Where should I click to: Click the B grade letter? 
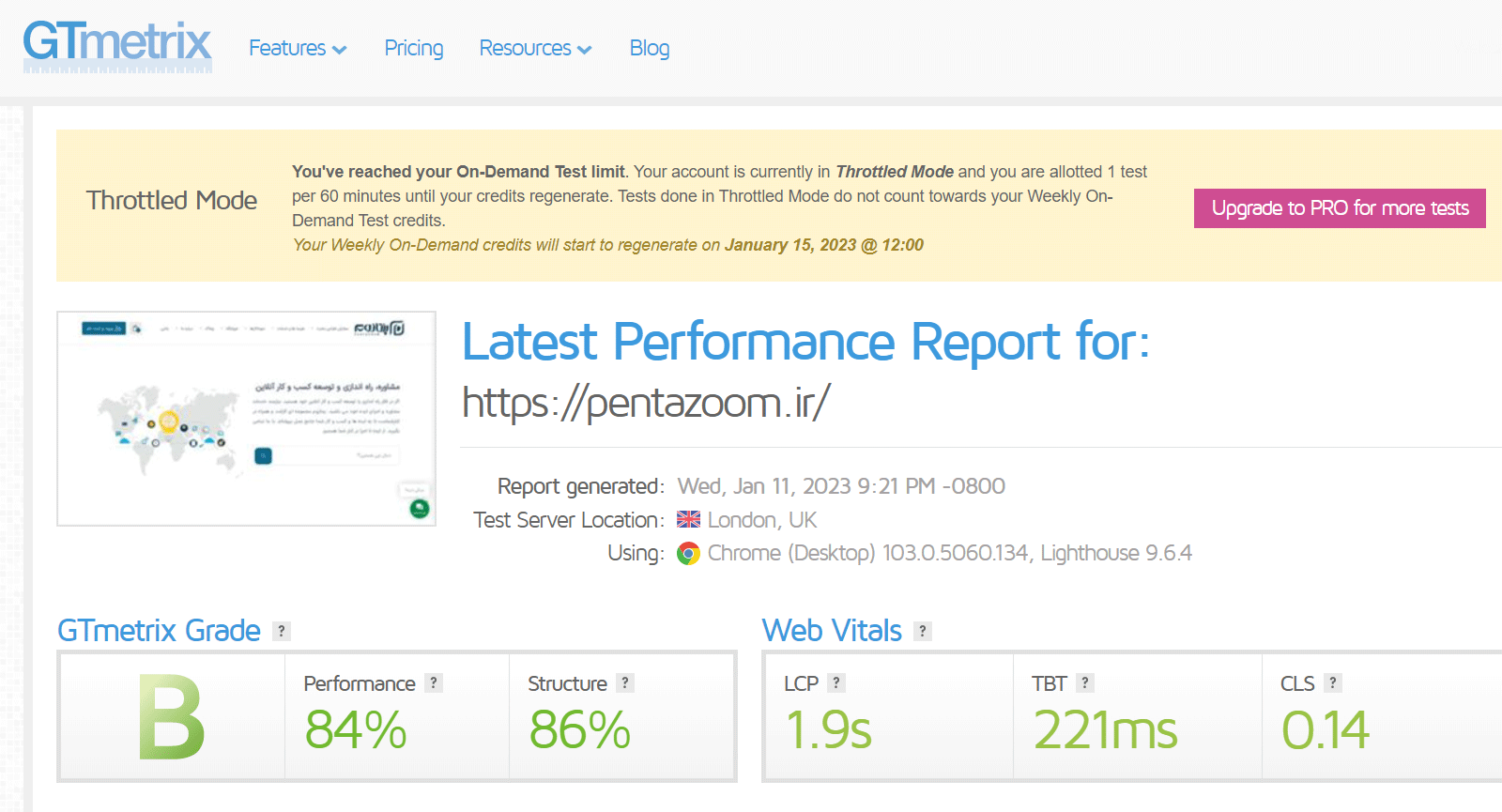(x=171, y=717)
